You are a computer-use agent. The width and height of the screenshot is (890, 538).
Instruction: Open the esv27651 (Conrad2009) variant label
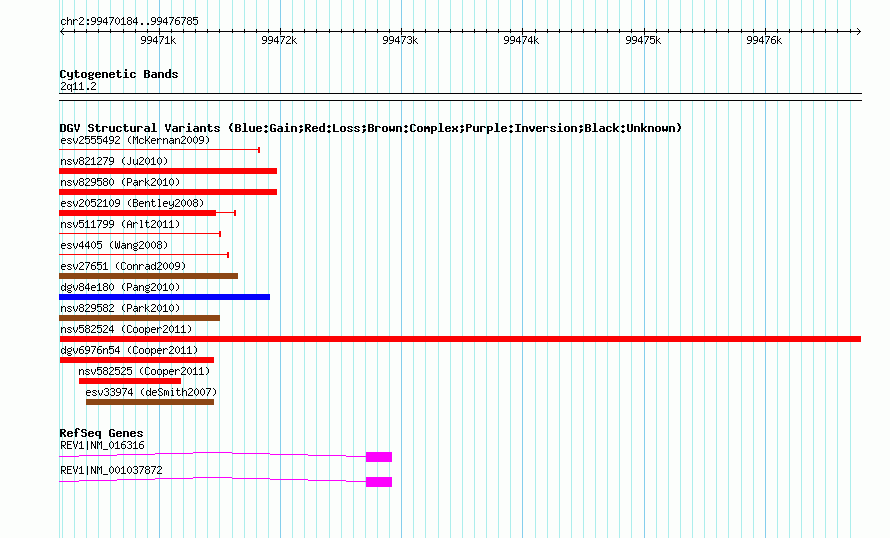123,266
